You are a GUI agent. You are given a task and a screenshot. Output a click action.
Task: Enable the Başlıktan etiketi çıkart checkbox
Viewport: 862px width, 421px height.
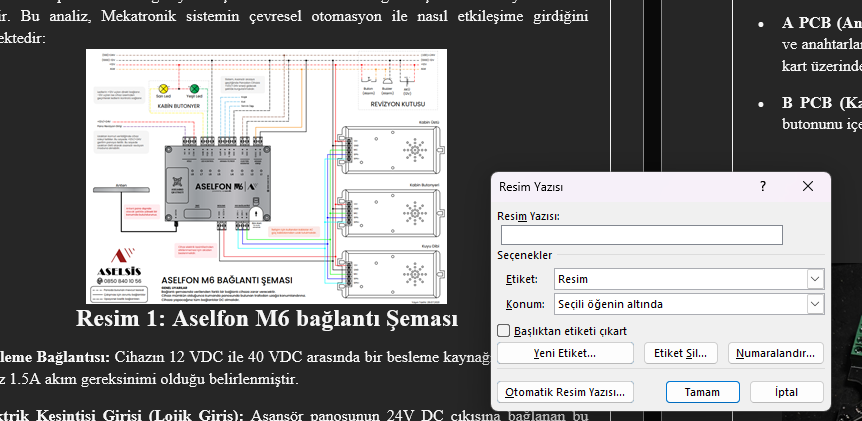pyautogui.click(x=503, y=331)
